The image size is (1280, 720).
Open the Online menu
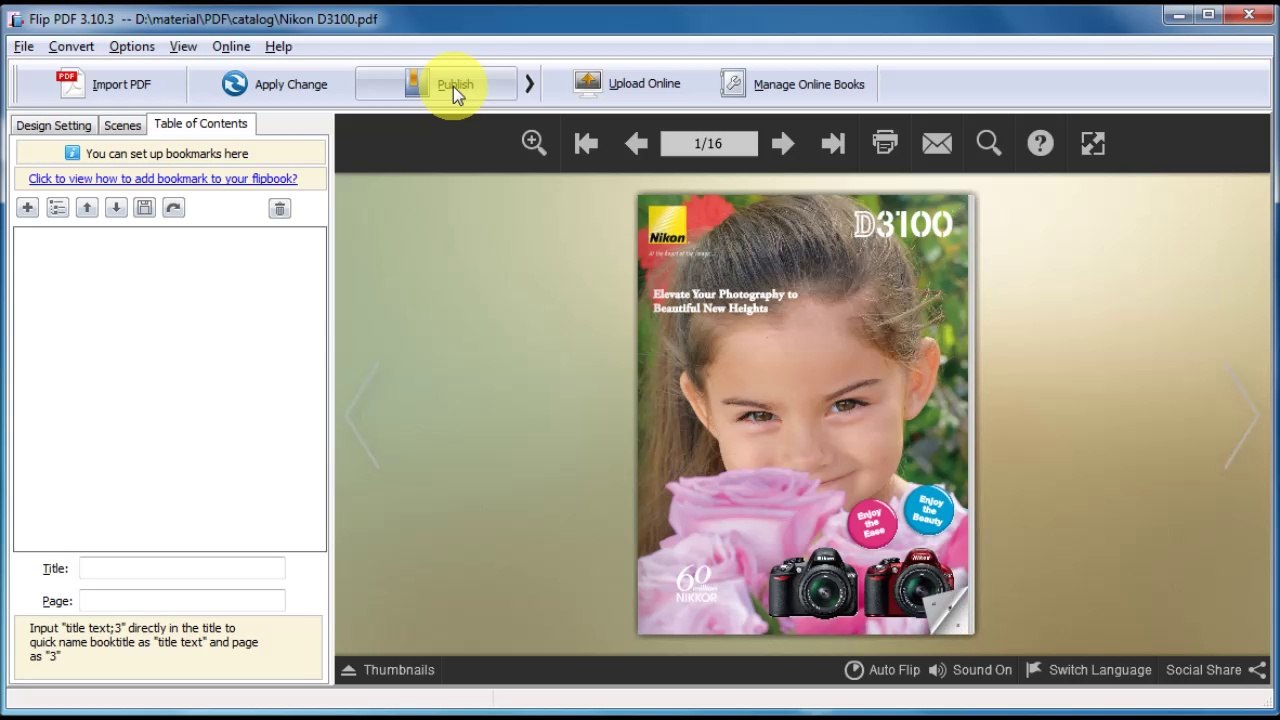(231, 47)
